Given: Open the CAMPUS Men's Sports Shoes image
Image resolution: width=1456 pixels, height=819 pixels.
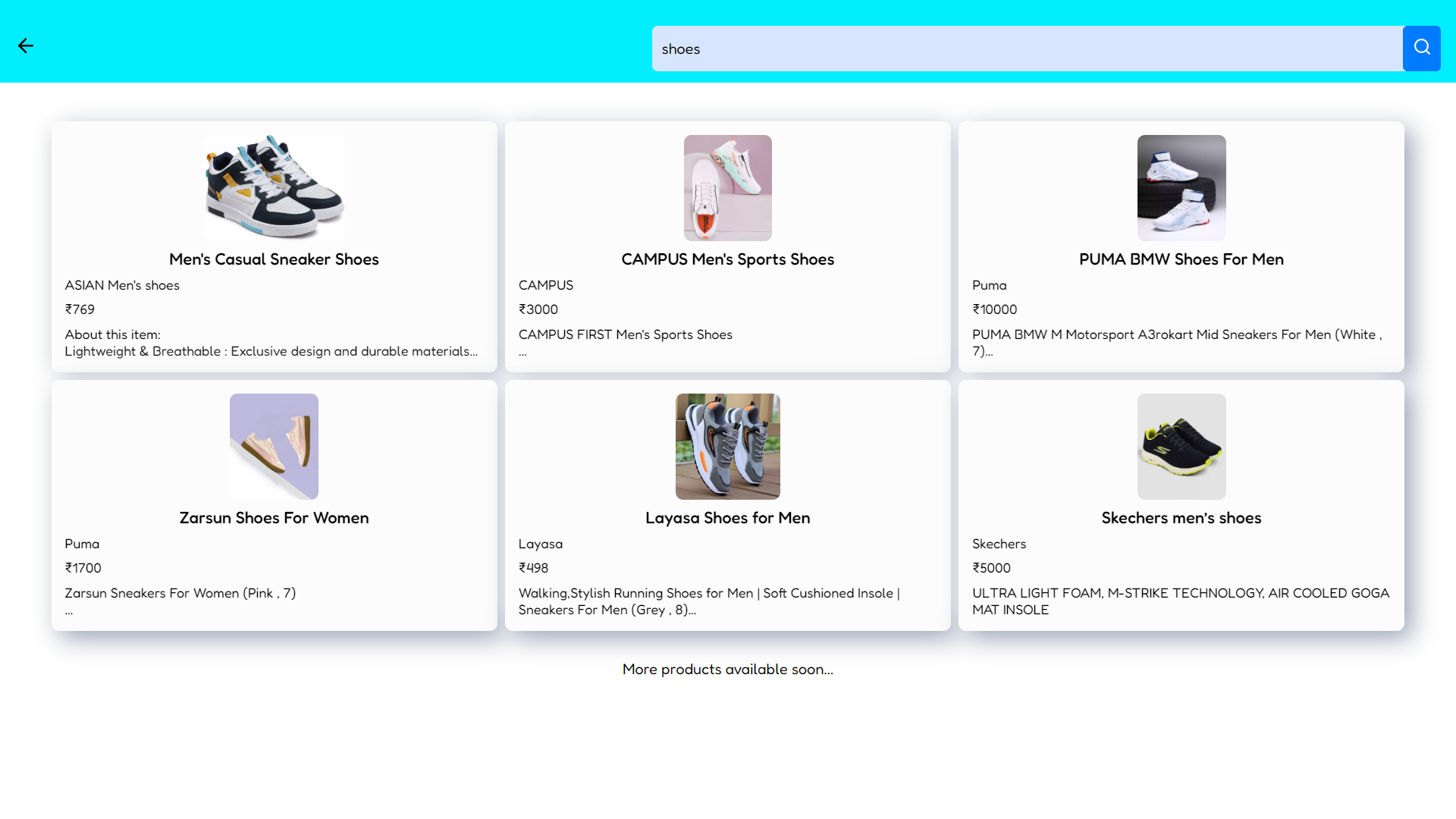Looking at the screenshot, I should (728, 188).
